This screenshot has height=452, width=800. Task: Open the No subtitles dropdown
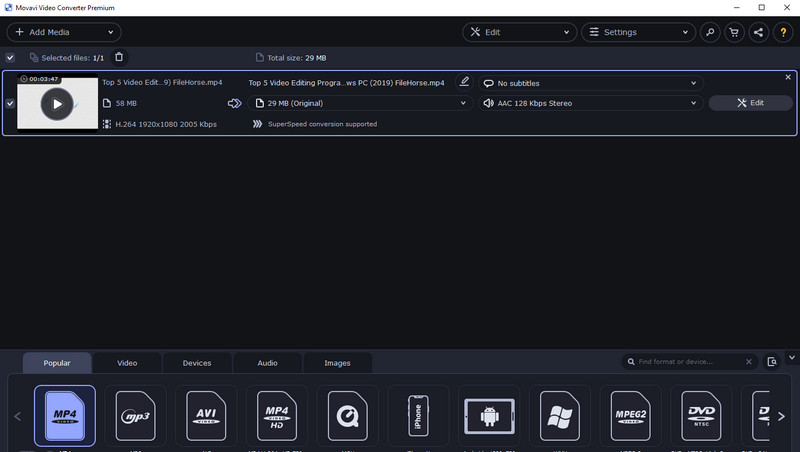[591, 83]
